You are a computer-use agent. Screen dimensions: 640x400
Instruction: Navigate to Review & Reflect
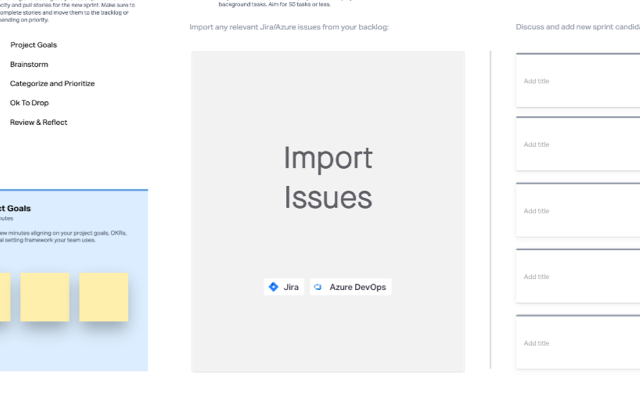pyautogui.click(x=39, y=122)
